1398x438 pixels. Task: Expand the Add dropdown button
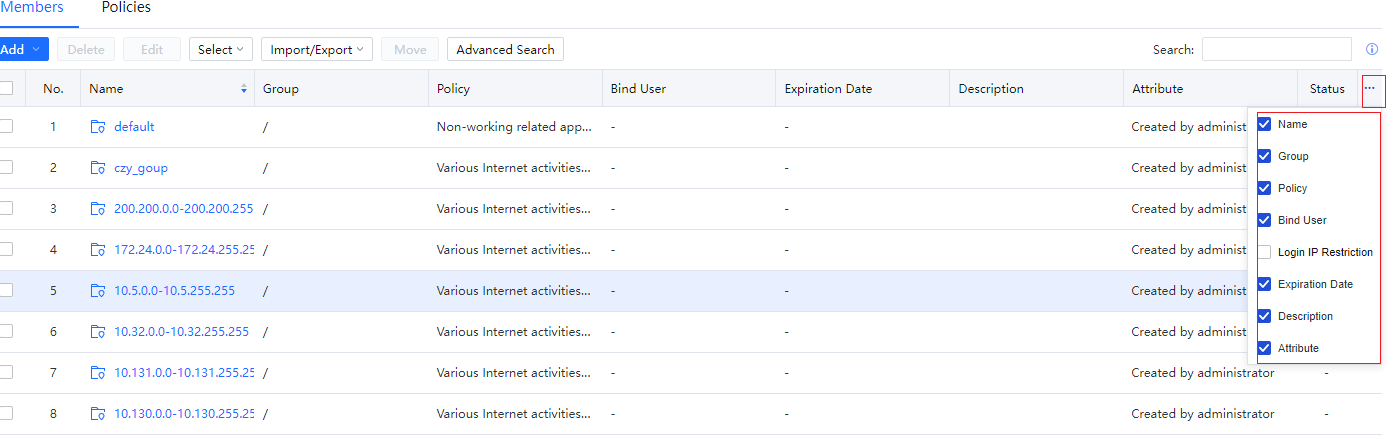22,49
